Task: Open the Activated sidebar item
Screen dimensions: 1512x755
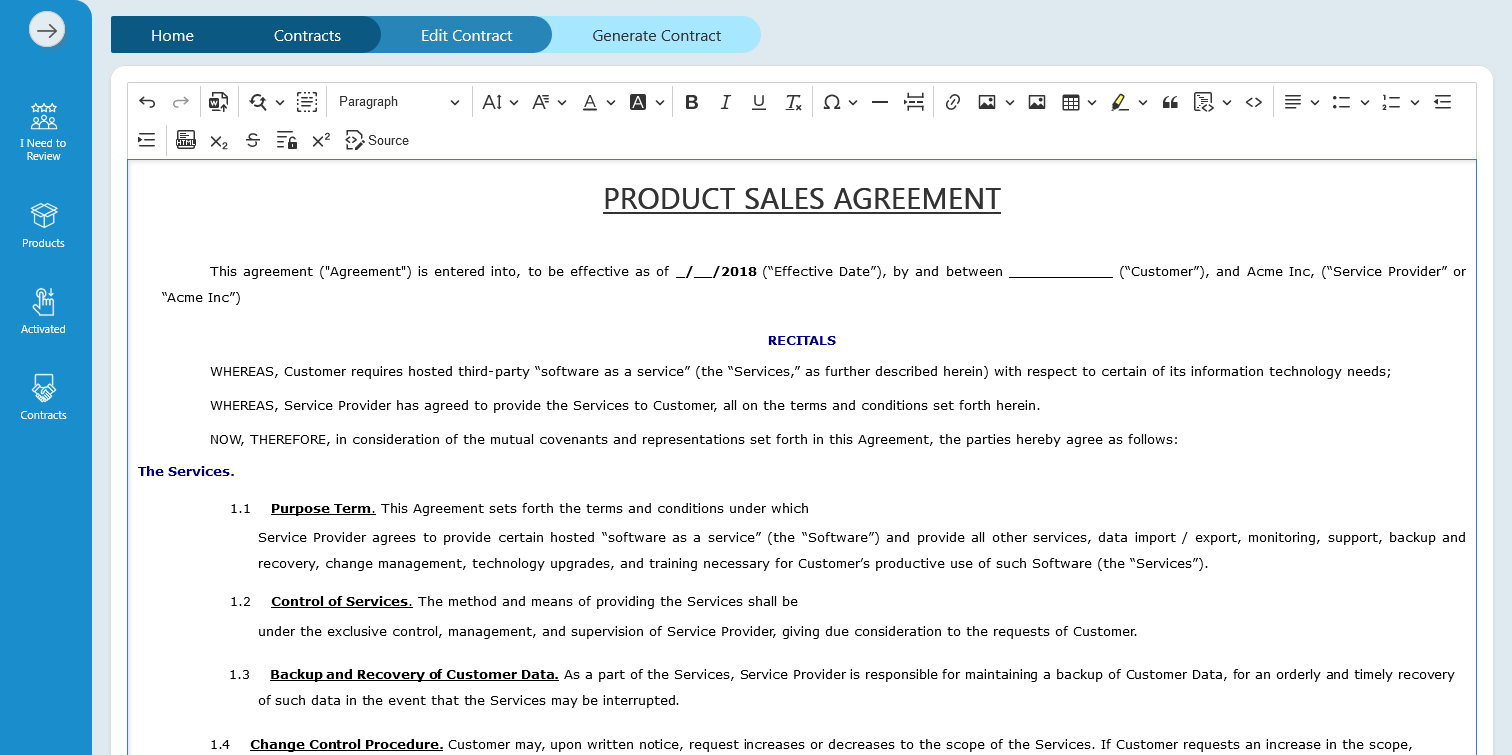Action: [x=43, y=311]
